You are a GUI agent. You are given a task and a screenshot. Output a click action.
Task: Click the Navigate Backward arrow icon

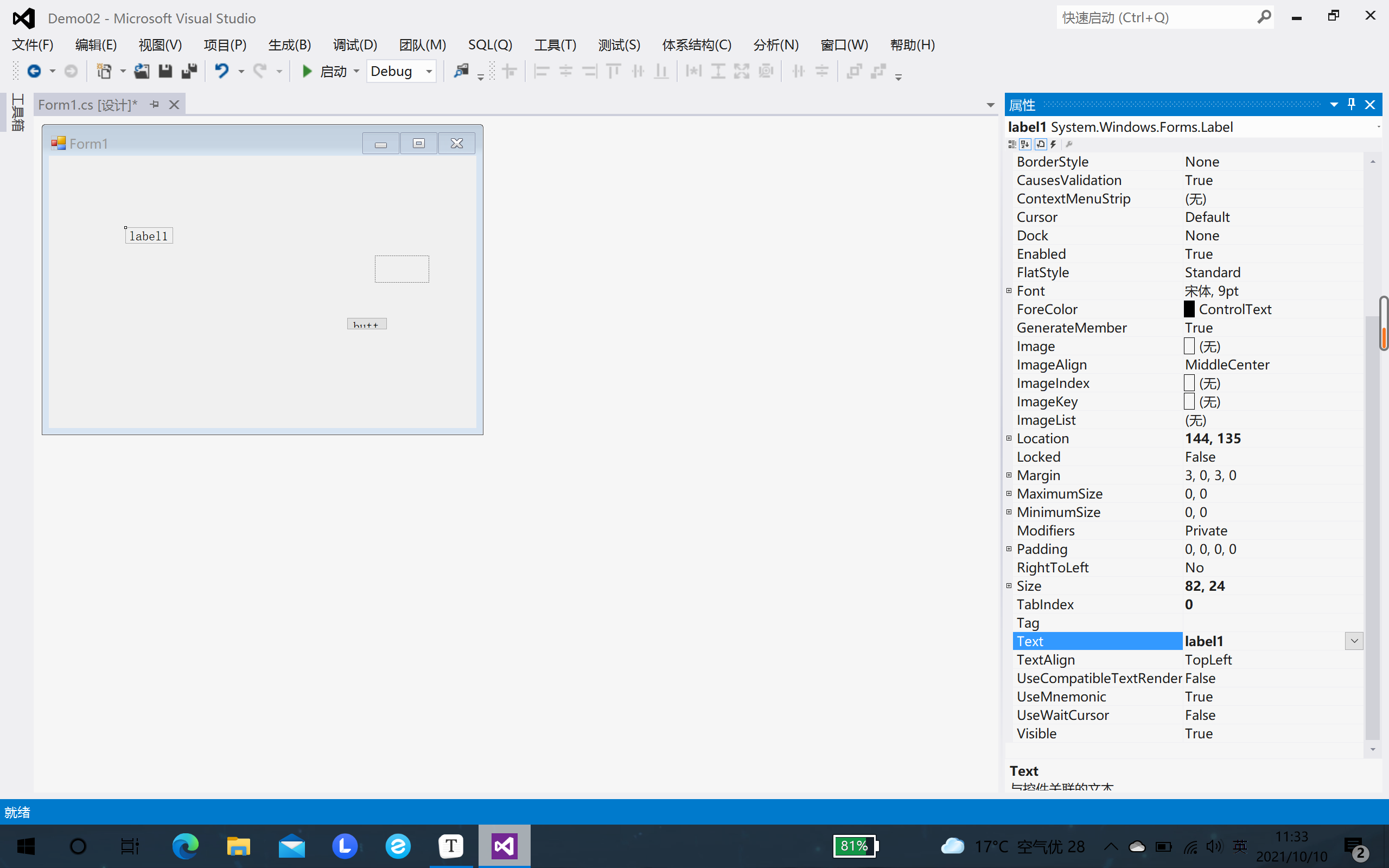[x=34, y=71]
